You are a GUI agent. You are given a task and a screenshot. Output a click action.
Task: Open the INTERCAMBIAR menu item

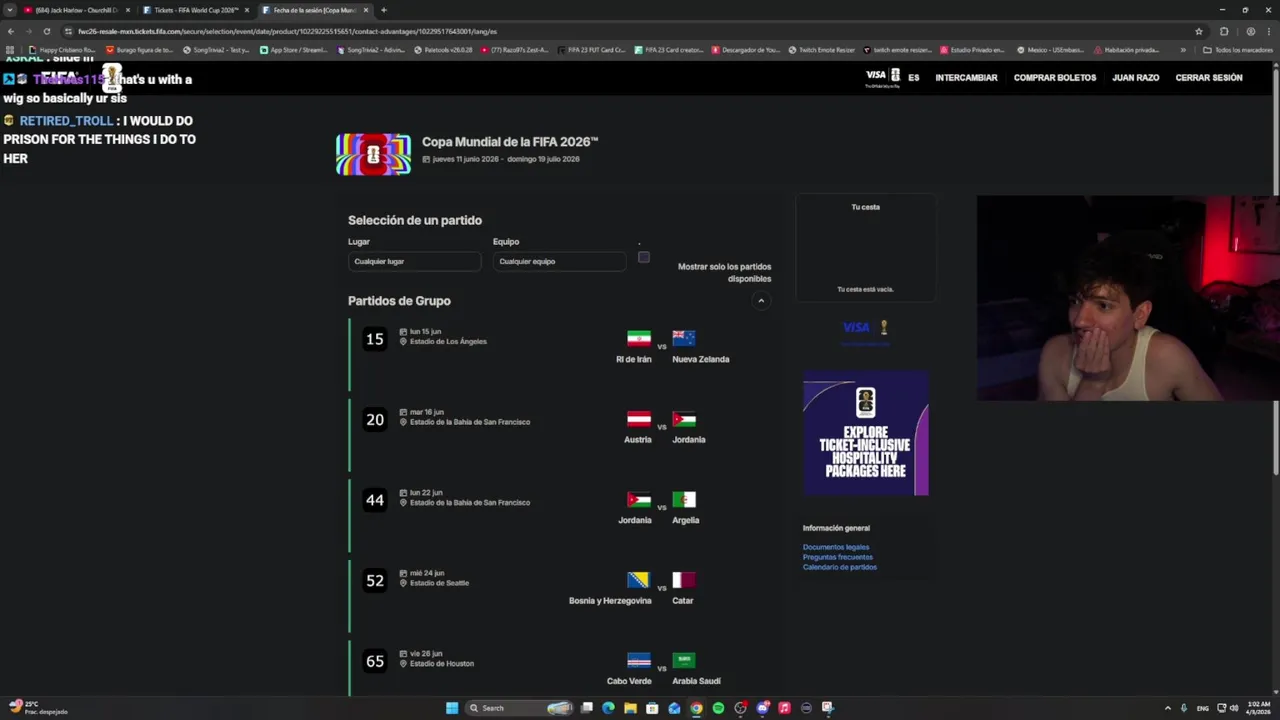pos(966,78)
